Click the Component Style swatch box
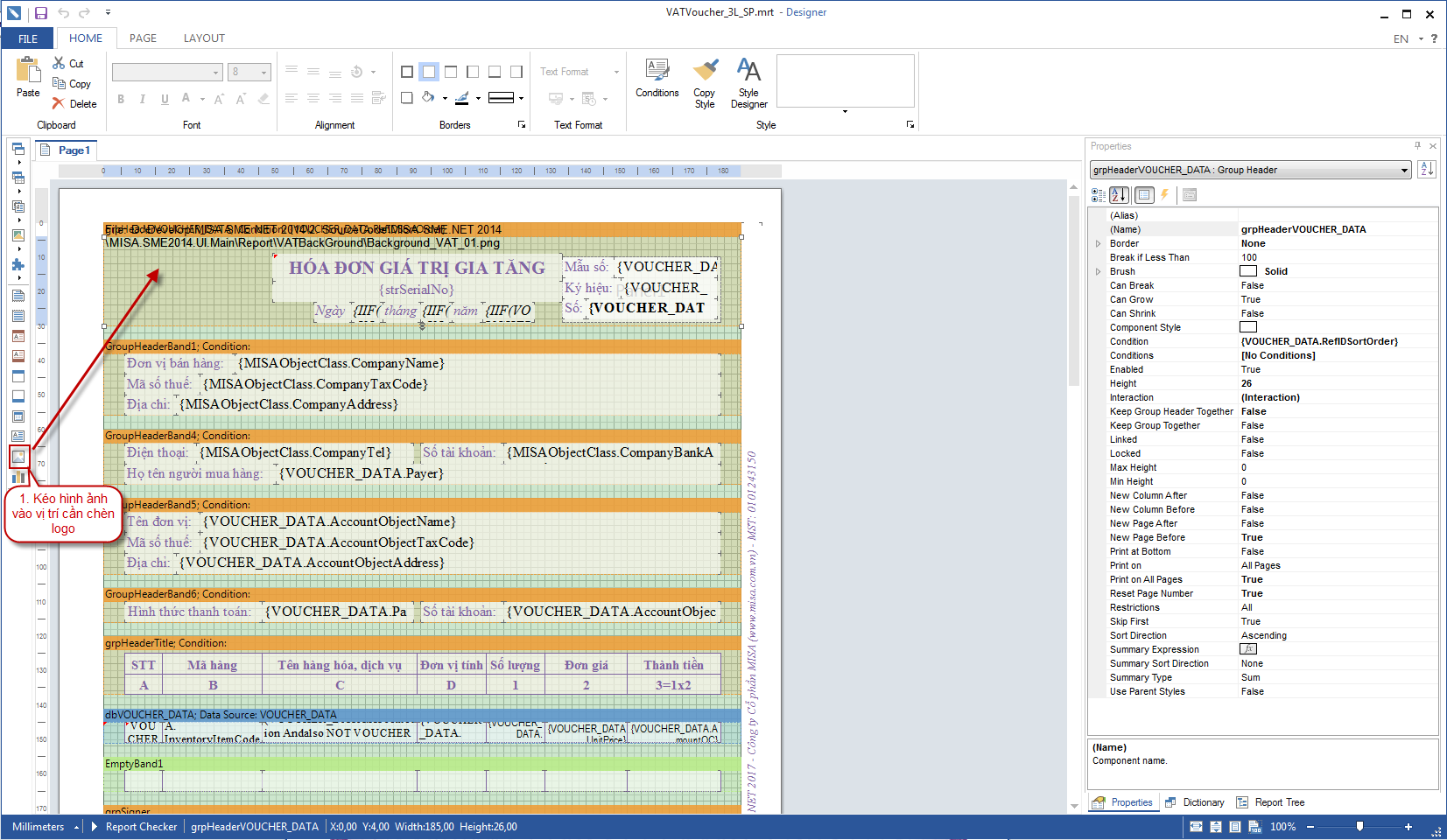 (1248, 327)
